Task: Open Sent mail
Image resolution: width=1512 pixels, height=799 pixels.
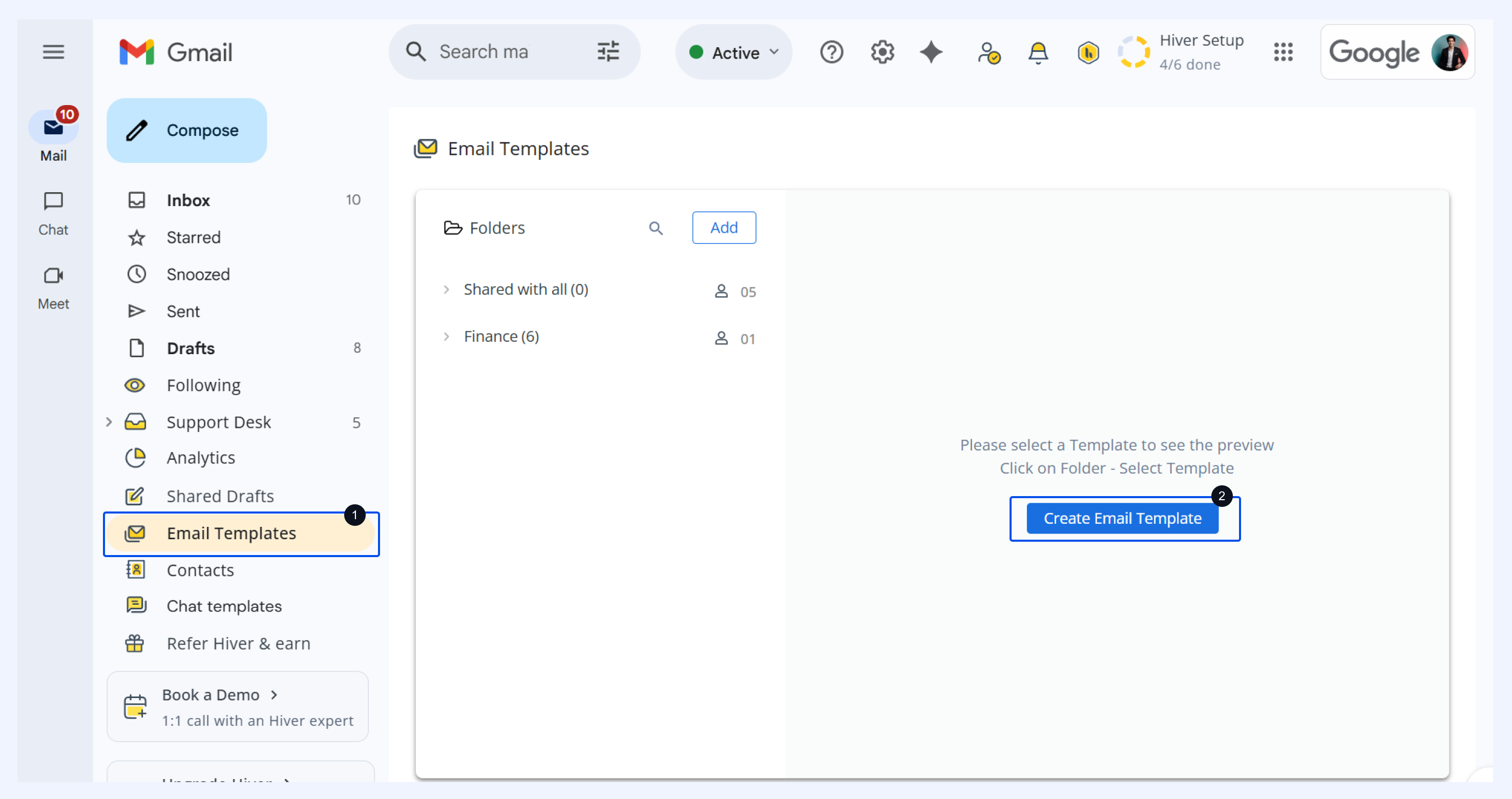Action: (242, 312)
